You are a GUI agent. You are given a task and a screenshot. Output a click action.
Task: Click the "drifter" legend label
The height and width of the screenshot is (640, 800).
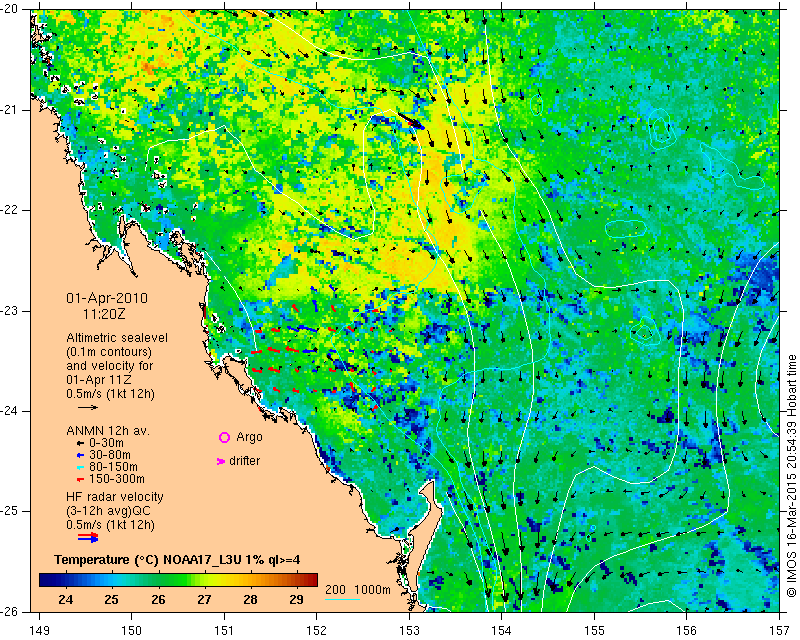click(x=244, y=461)
